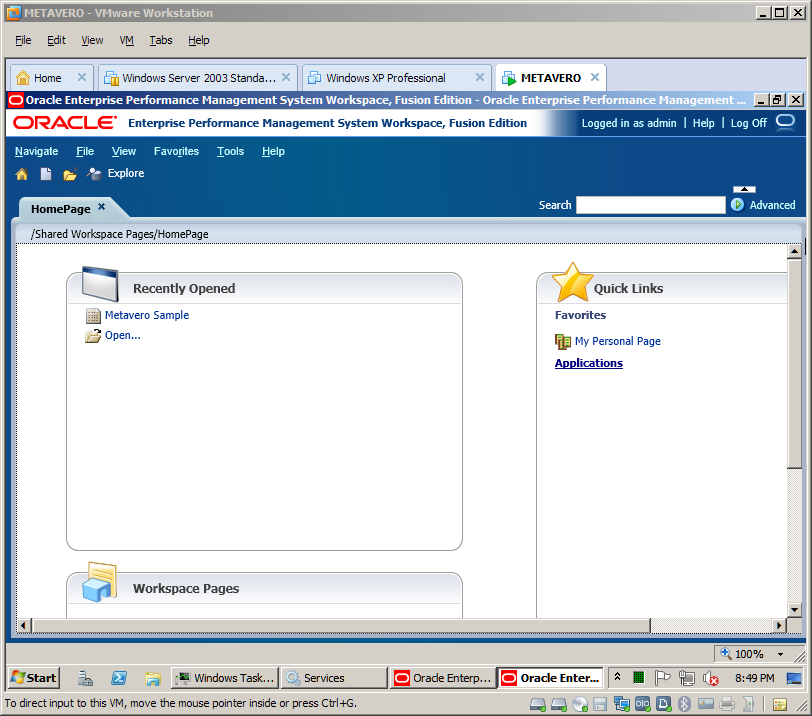
Task: Open the Favorites menu
Action: pos(176,151)
